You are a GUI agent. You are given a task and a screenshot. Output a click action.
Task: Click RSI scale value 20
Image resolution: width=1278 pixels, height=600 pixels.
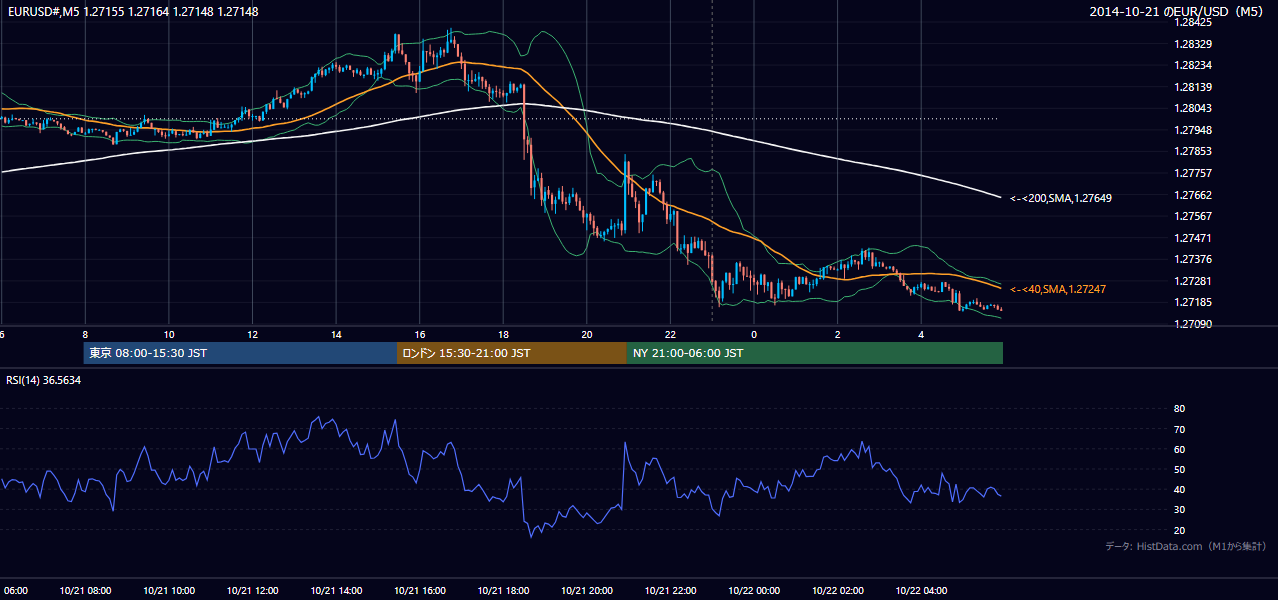coord(1179,530)
